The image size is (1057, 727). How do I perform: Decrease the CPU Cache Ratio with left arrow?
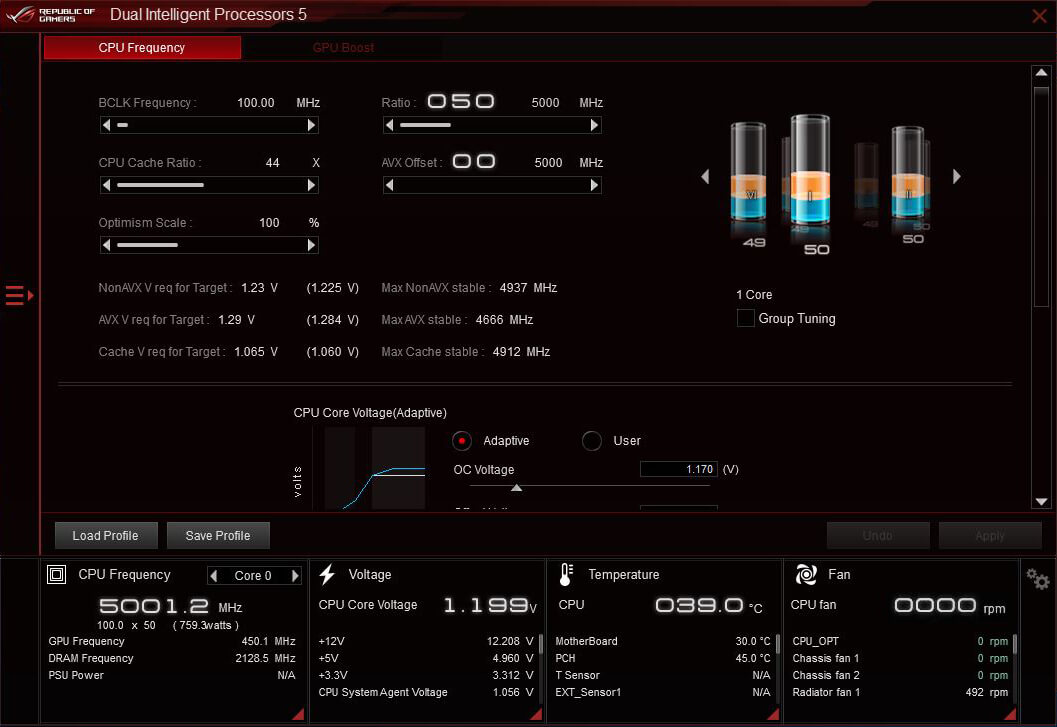tap(106, 185)
